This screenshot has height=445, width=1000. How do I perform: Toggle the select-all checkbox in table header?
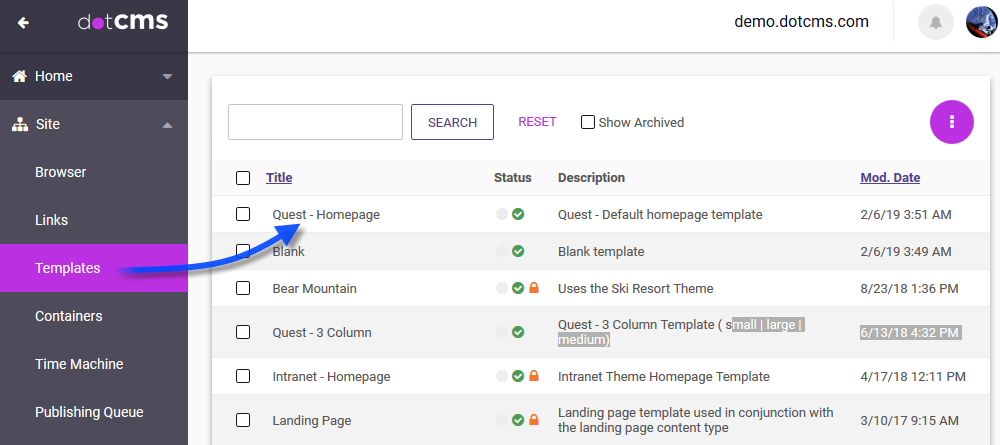(x=243, y=178)
